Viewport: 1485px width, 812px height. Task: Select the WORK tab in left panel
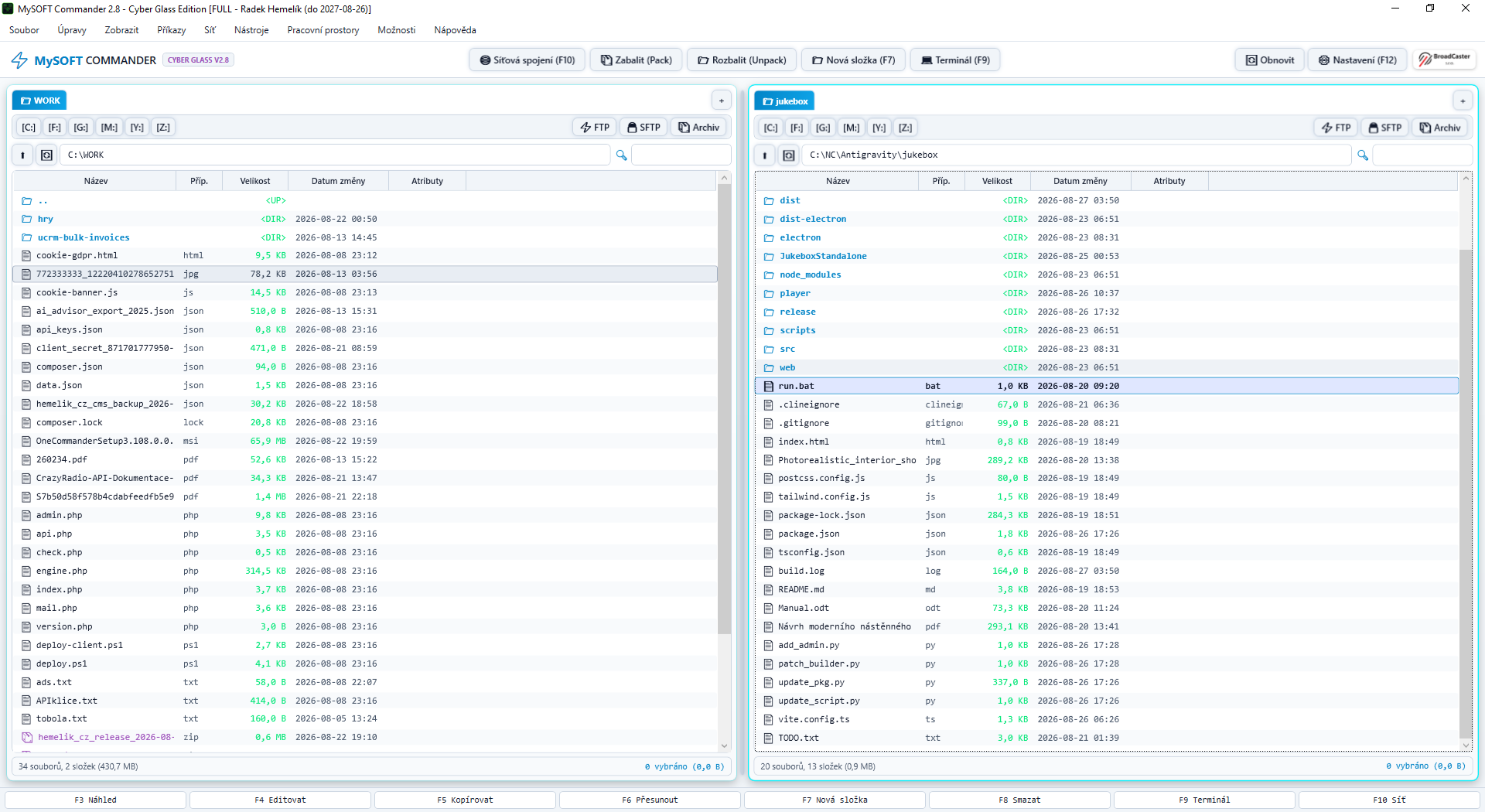point(40,101)
